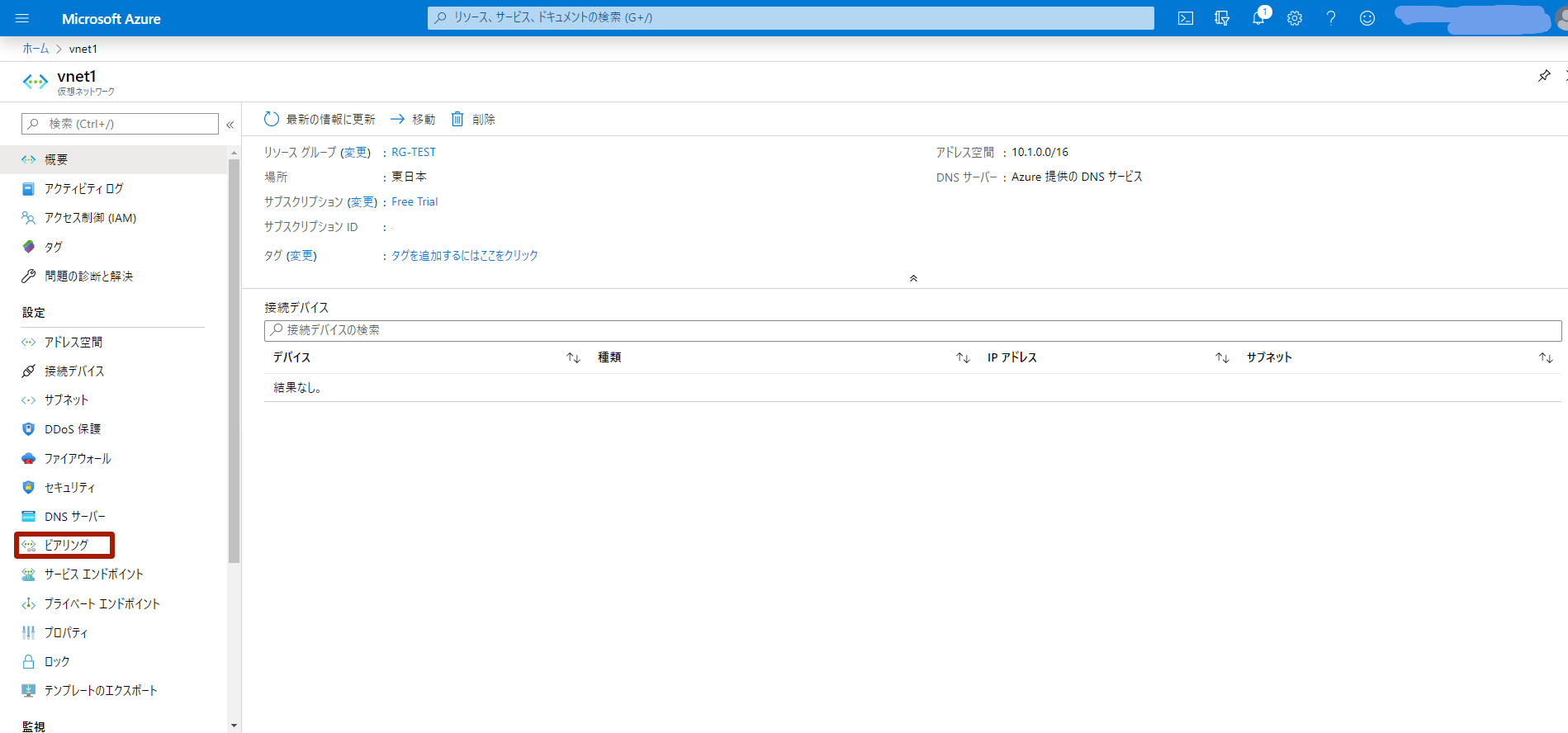Collapse the left sidebar menu with the chevron
Screen dimensions: 1568x733
230,125
